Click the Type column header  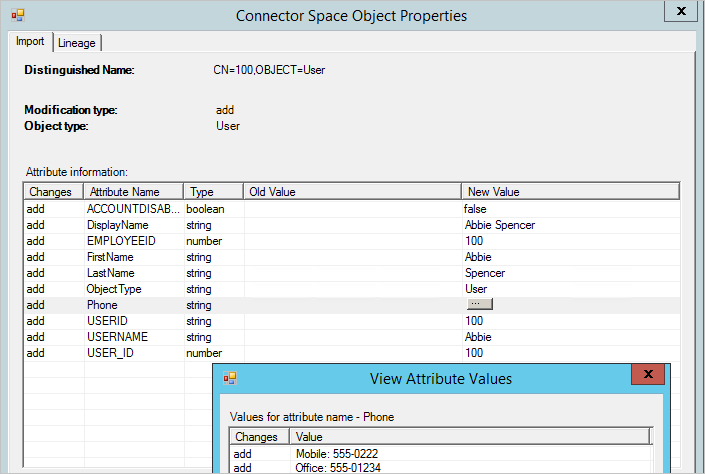tap(214, 192)
